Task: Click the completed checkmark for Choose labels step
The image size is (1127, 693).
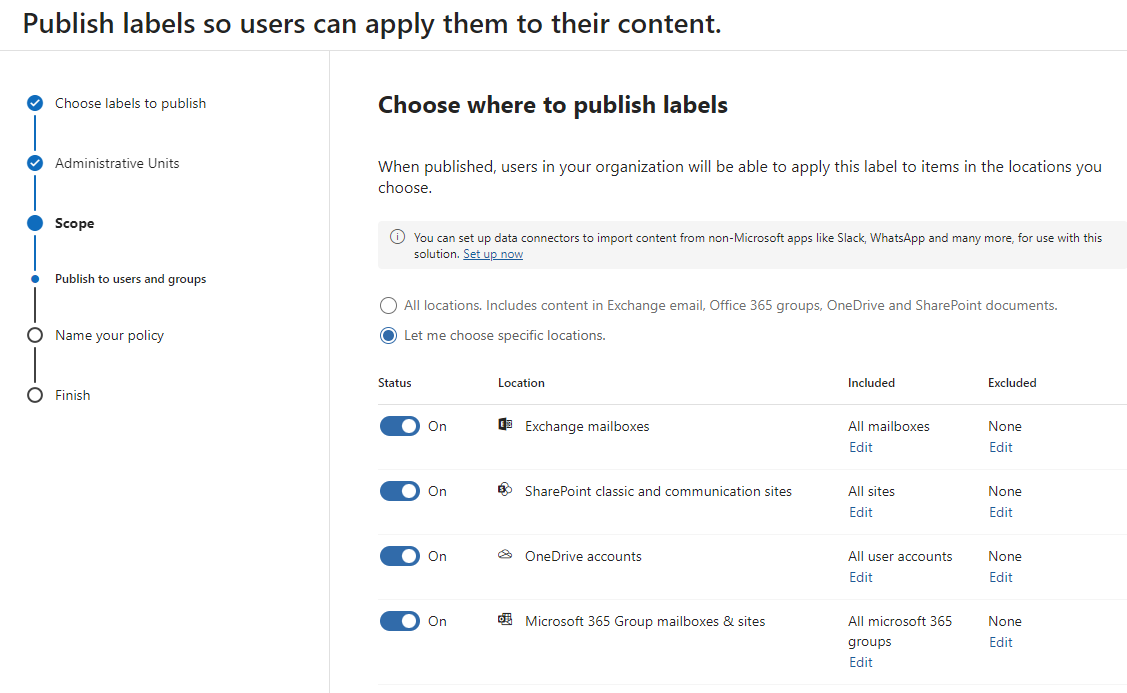Action: coord(35,103)
